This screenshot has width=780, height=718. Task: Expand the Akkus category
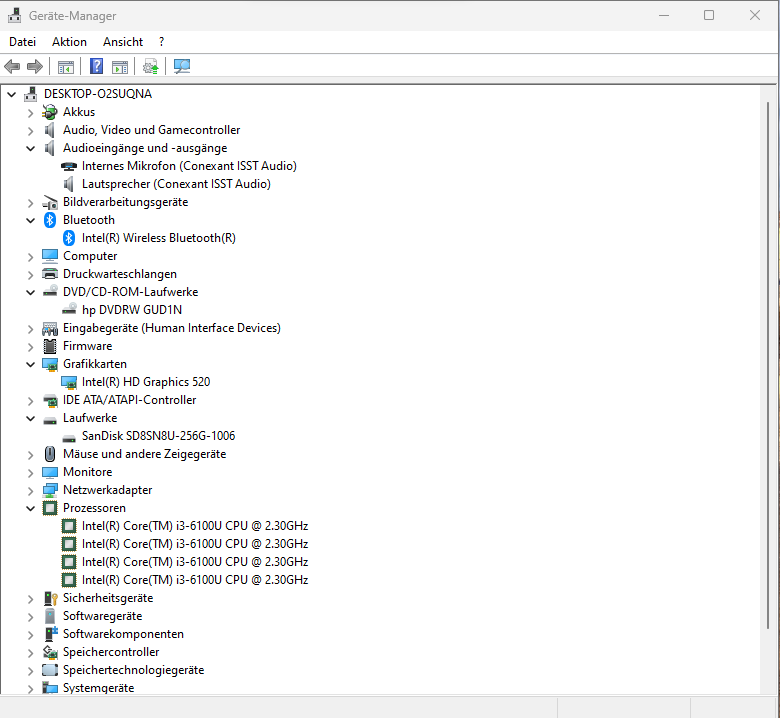point(30,113)
